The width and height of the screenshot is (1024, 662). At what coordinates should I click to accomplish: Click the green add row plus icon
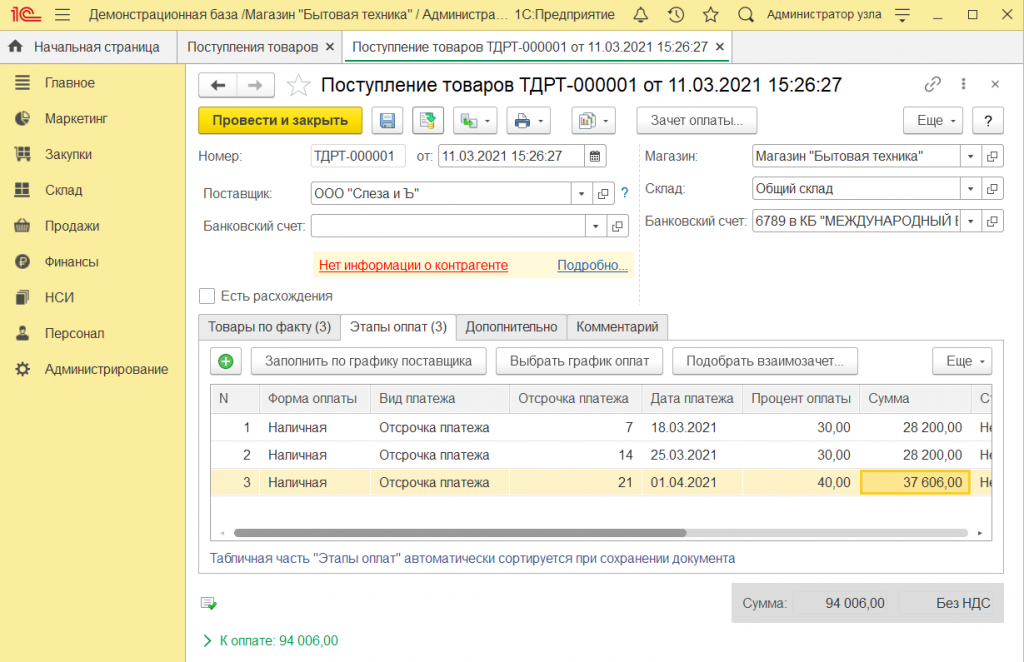coord(226,361)
